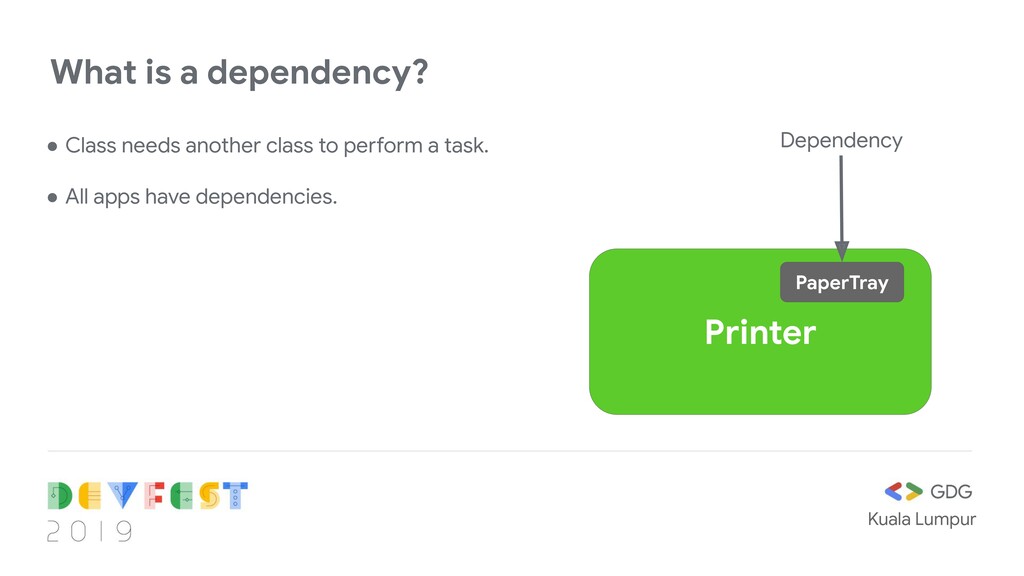The width and height of the screenshot is (1024, 576).
Task: Select the gray PaperTray box
Action: point(842,282)
